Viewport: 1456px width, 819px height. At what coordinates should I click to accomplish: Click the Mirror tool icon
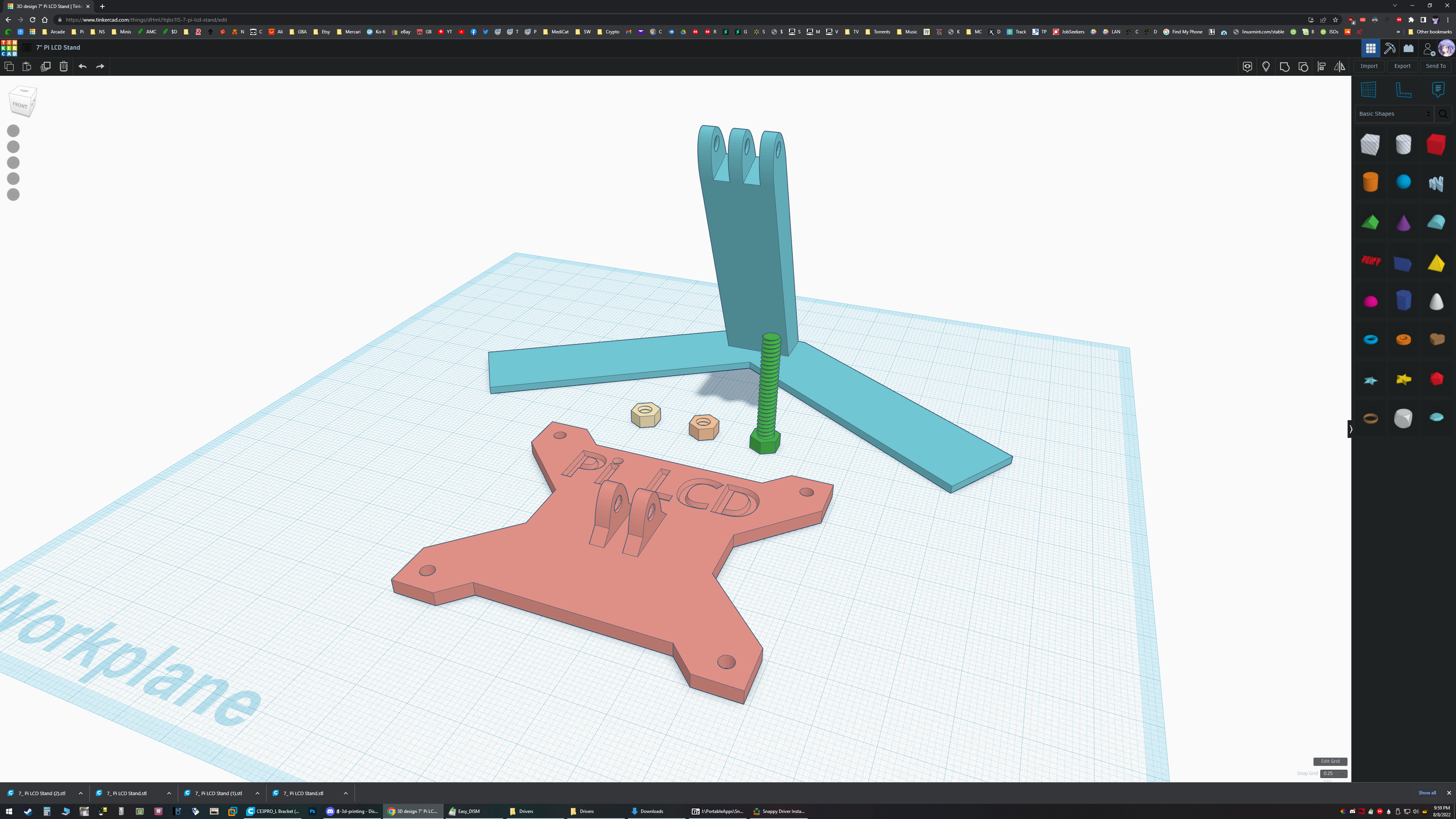(x=1340, y=67)
